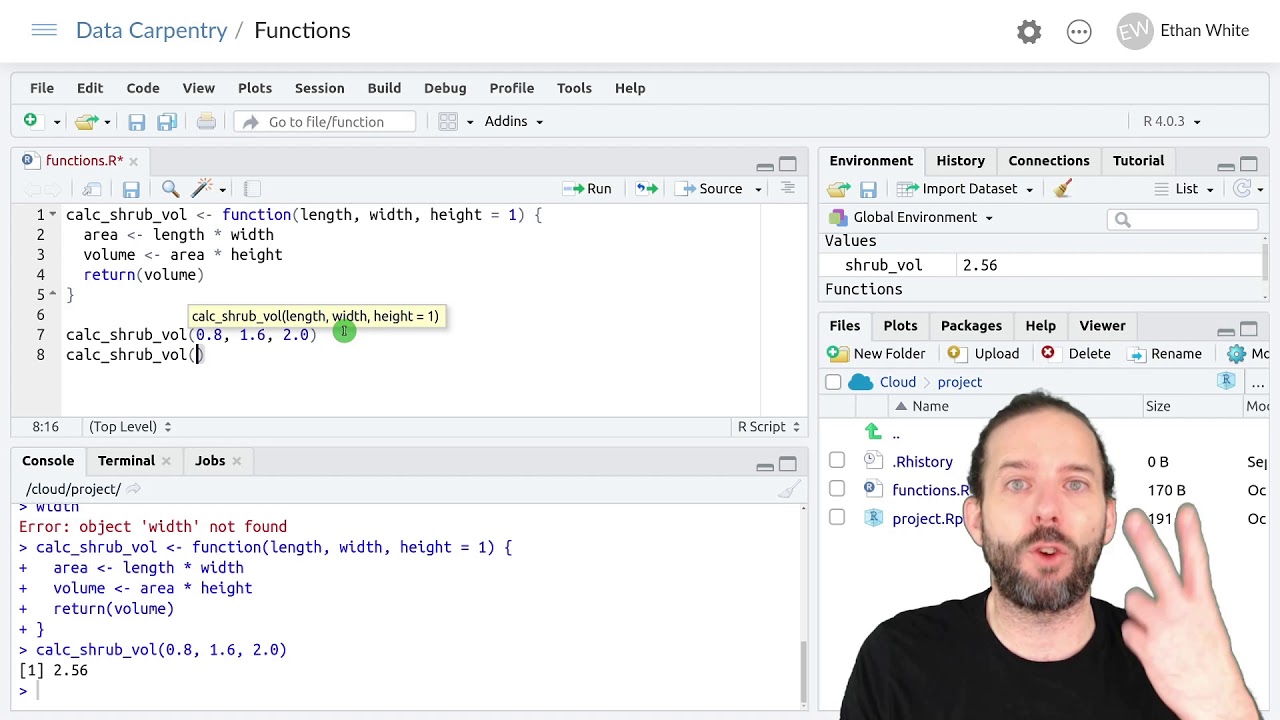Open the R Script file type selector
This screenshot has width=1280, height=720.
(x=769, y=427)
